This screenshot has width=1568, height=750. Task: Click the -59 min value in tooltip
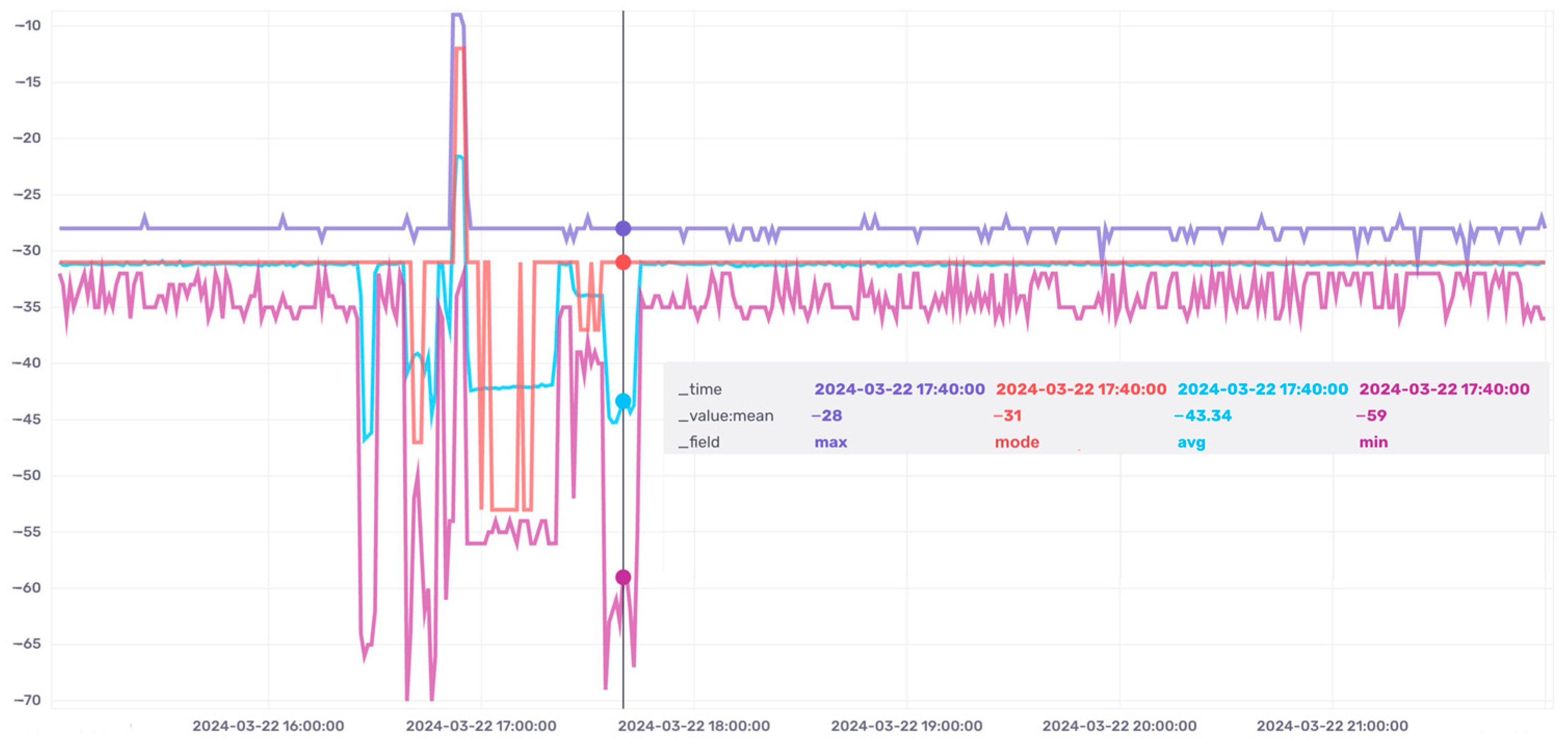(x=1372, y=416)
